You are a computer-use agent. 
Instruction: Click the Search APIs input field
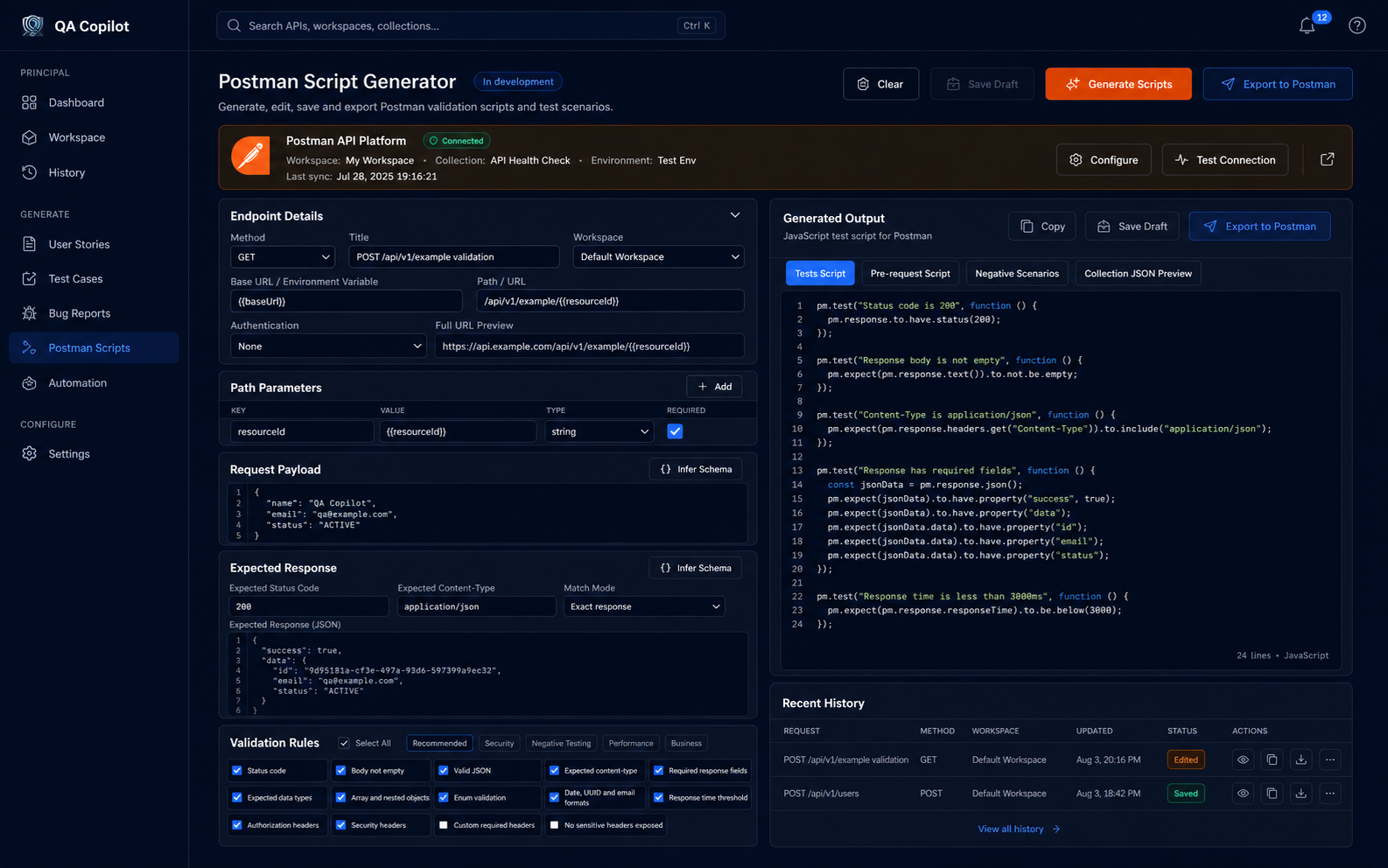[x=471, y=26]
